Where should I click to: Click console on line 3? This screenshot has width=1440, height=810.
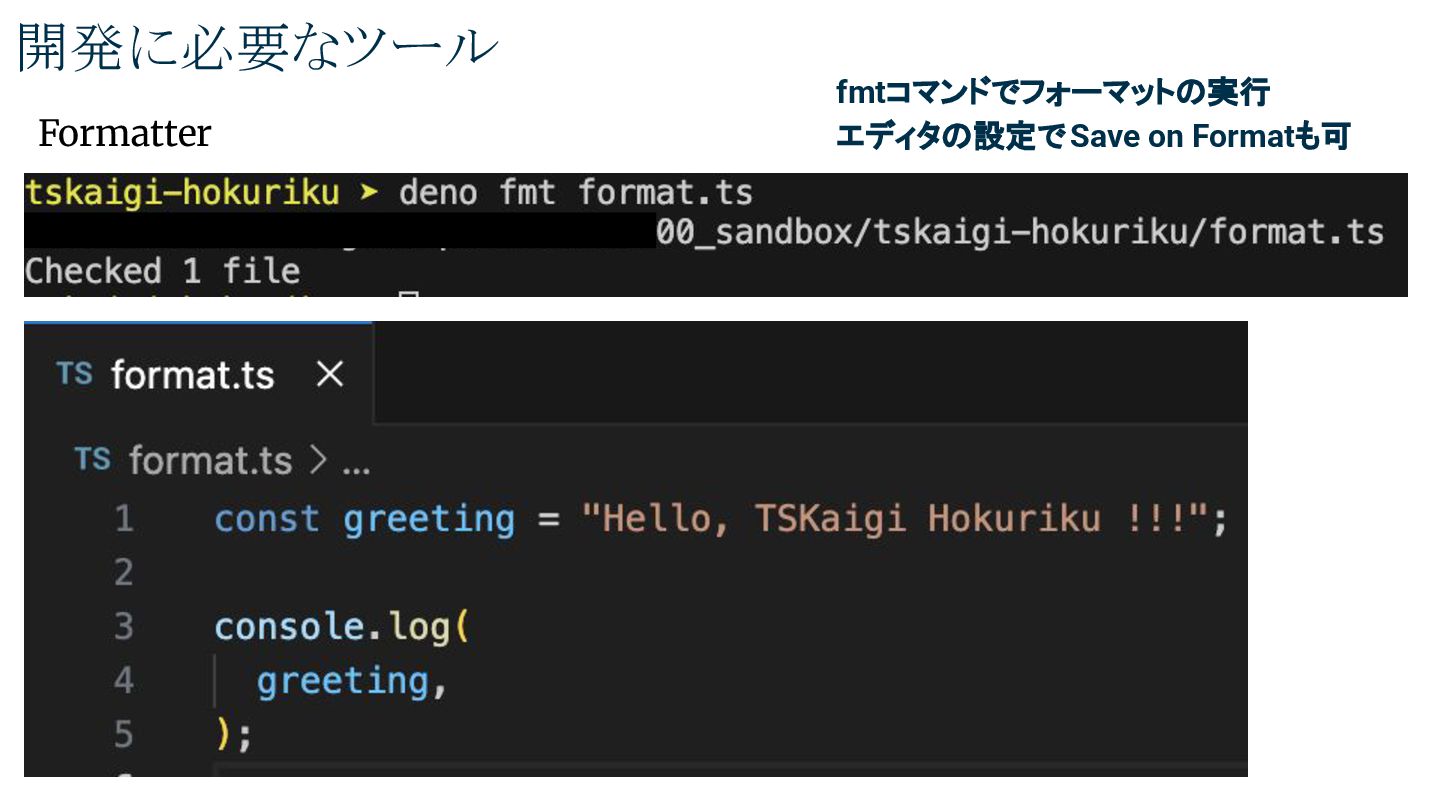tap(287, 627)
